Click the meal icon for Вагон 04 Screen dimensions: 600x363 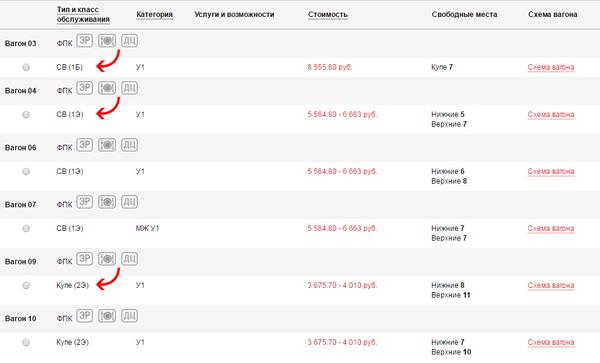coord(107,88)
